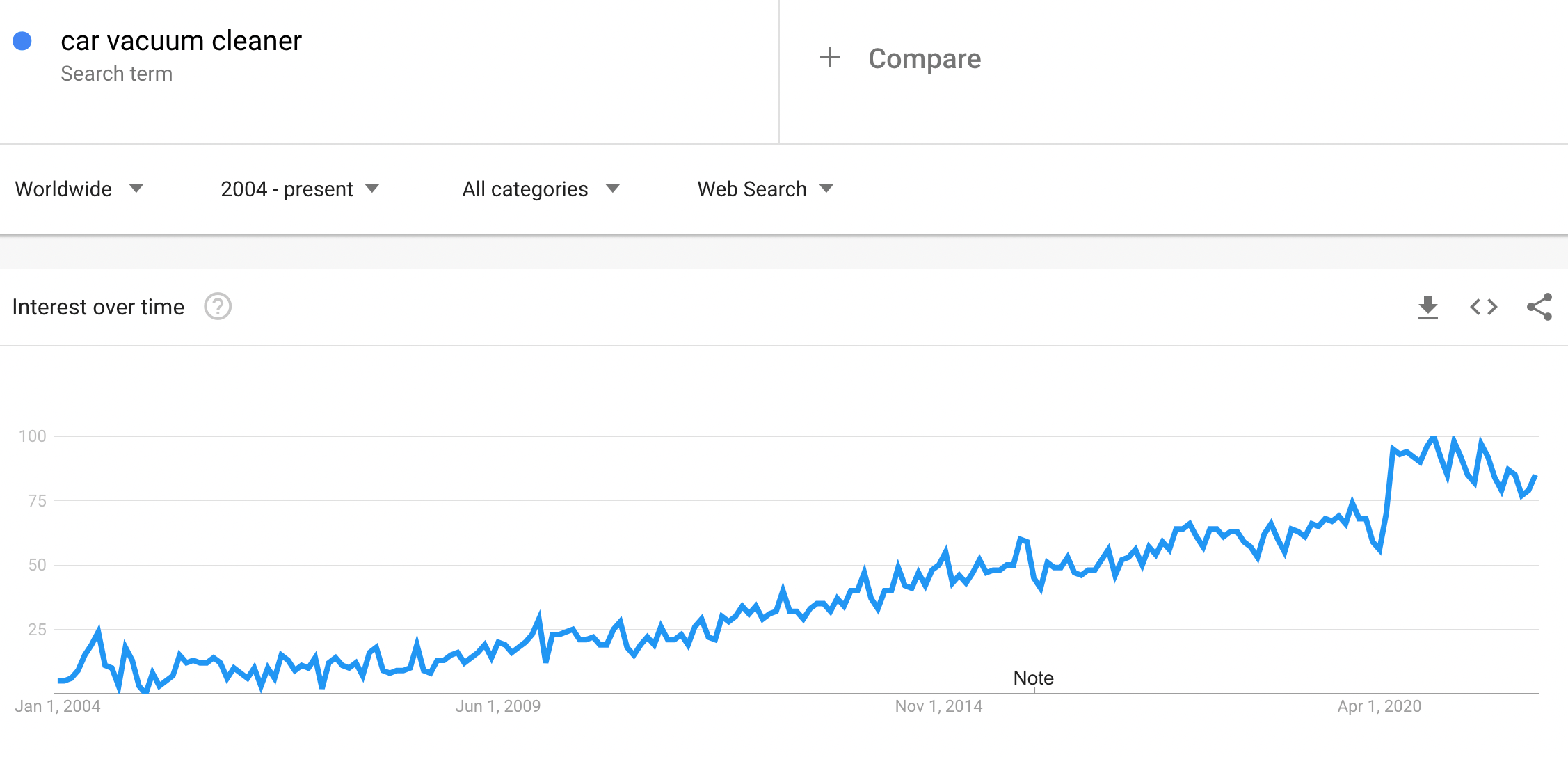Share the interest over time chart
Image resolution: width=1568 pixels, height=757 pixels.
pyautogui.click(x=1539, y=307)
